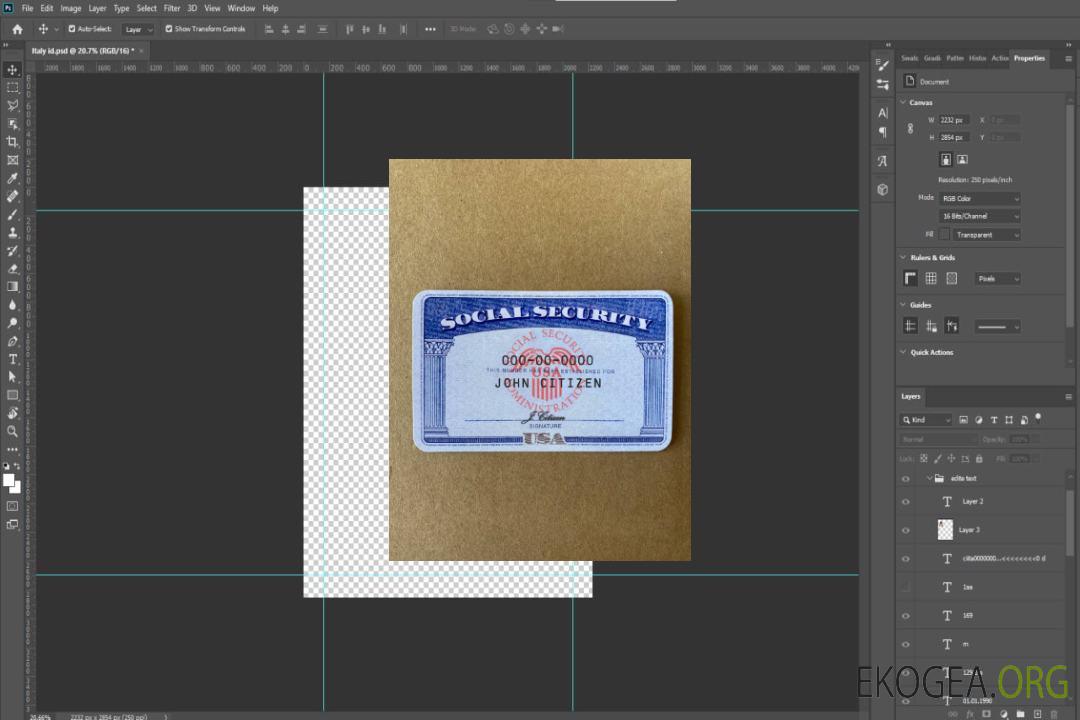This screenshot has height=720, width=1080.
Task: Toggle layer filtering on/off switch
Action: tap(1038, 418)
